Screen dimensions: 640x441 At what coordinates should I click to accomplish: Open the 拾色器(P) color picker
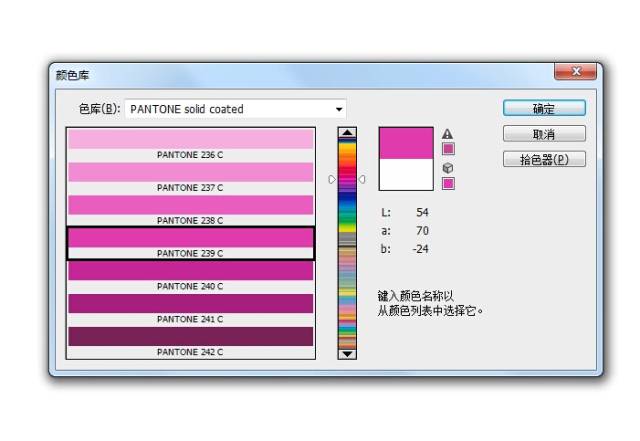pos(544,160)
